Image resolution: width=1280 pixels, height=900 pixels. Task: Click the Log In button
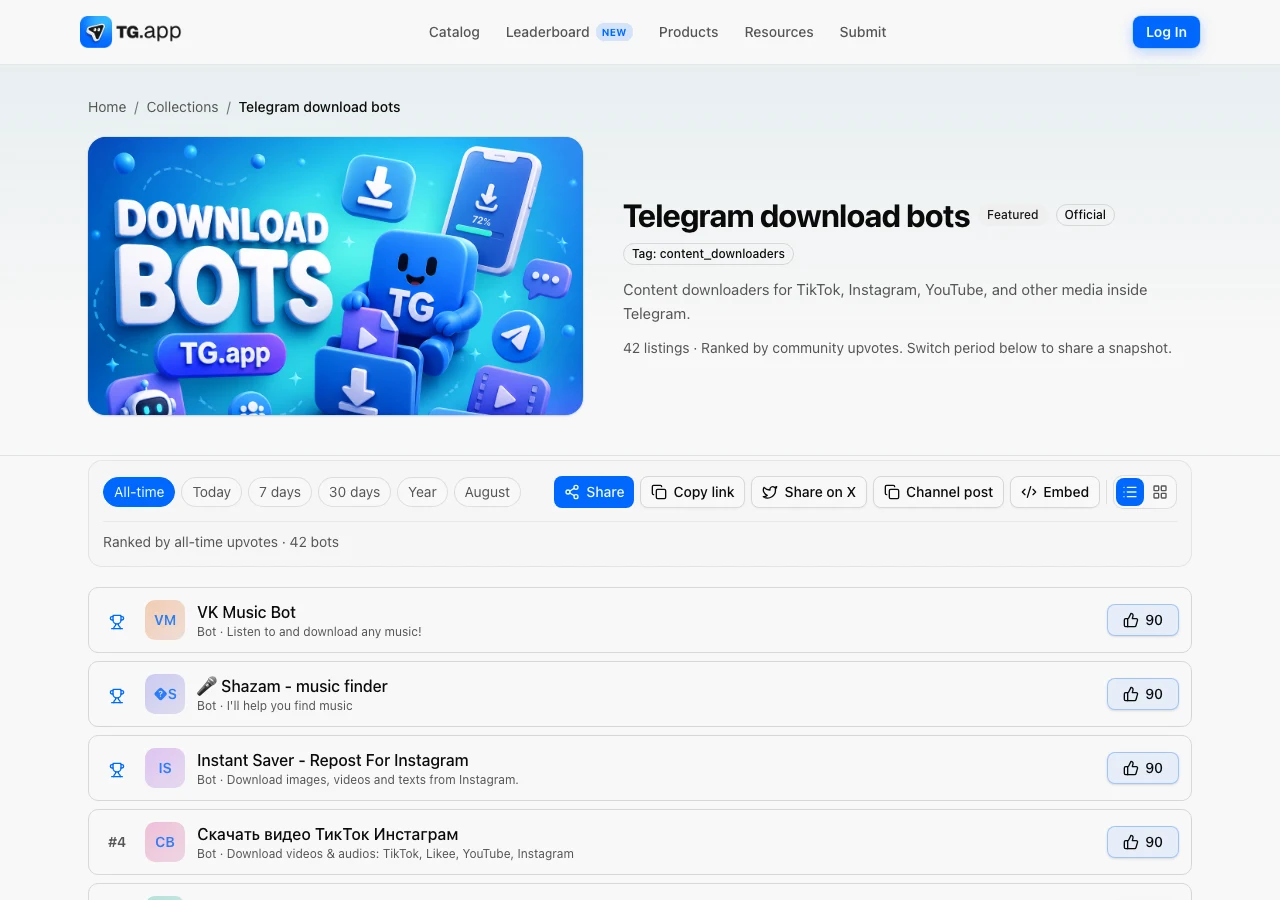click(x=1166, y=32)
